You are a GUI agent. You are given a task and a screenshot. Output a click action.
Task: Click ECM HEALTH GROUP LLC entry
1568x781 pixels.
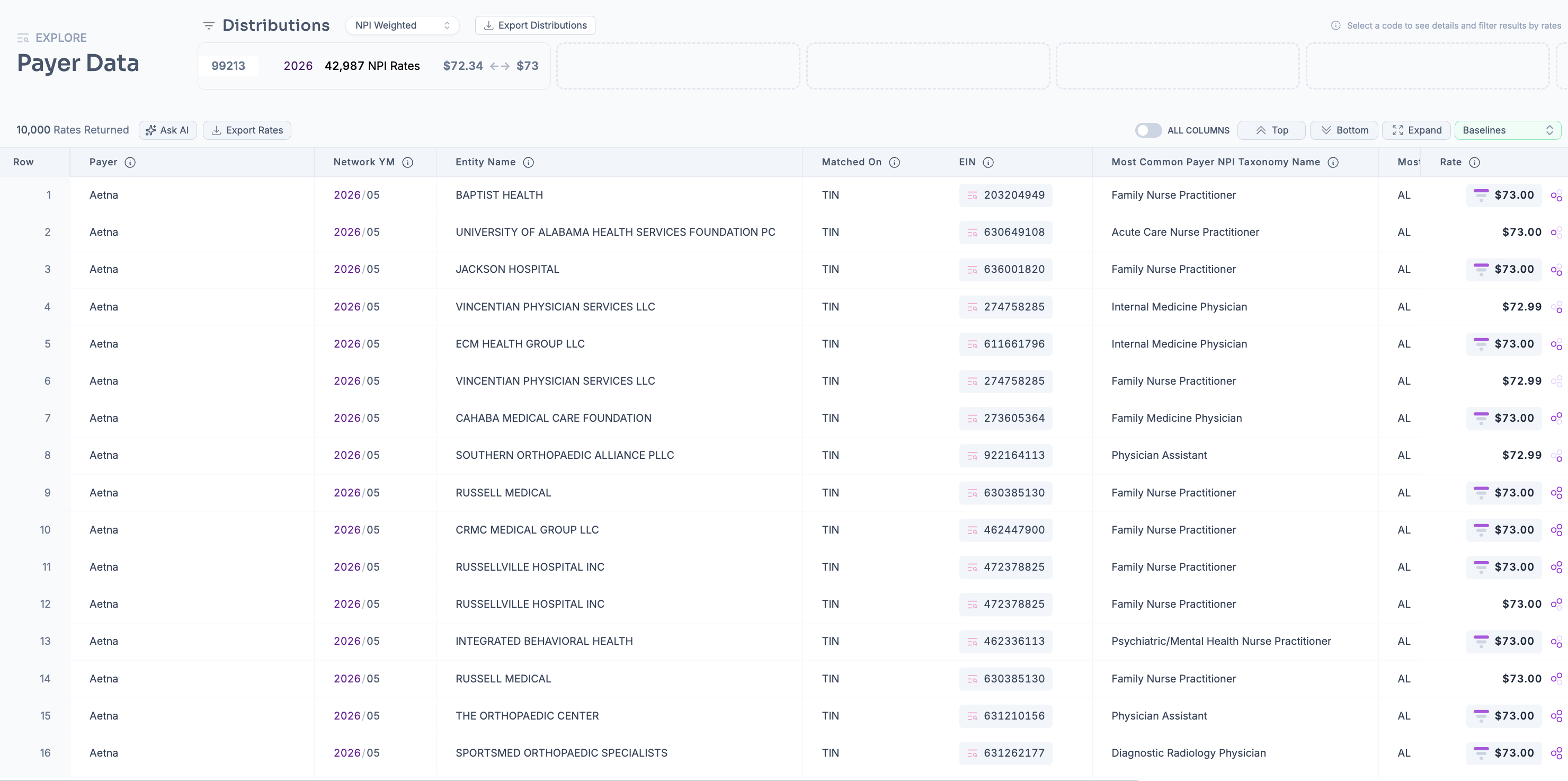(520, 344)
